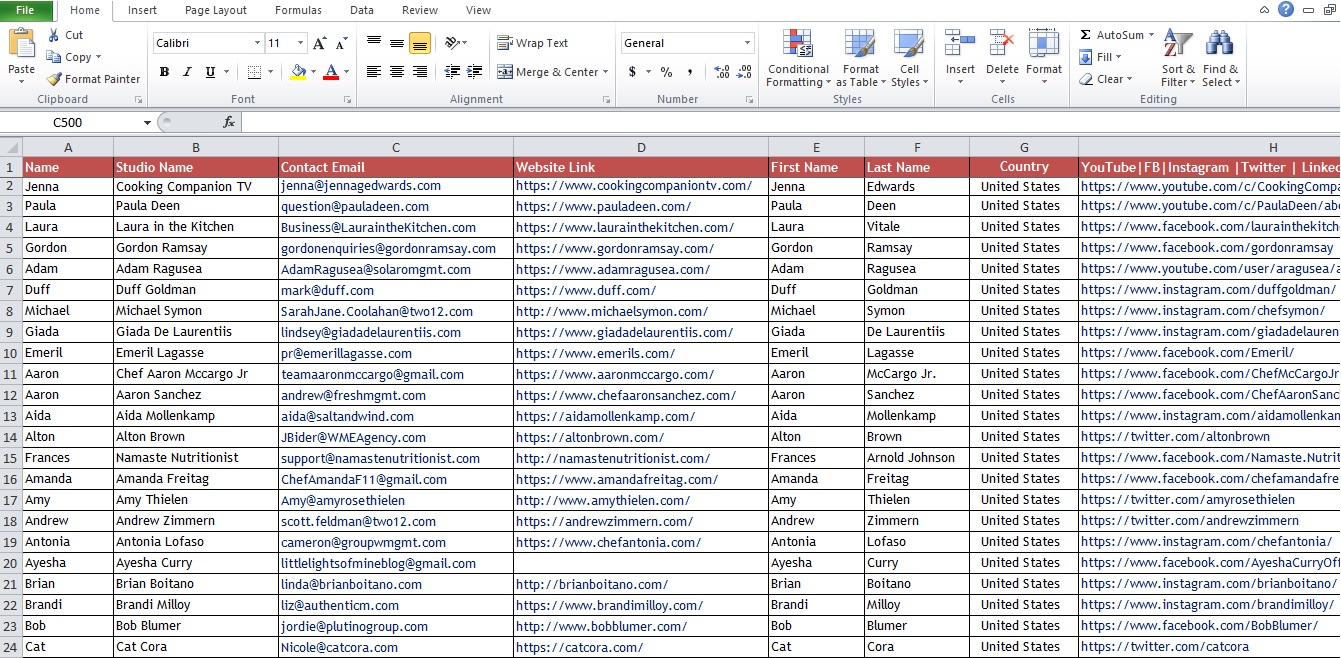The width and height of the screenshot is (1341, 658).
Task: Click Decrease Indent icon
Action: pyautogui.click(x=452, y=72)
